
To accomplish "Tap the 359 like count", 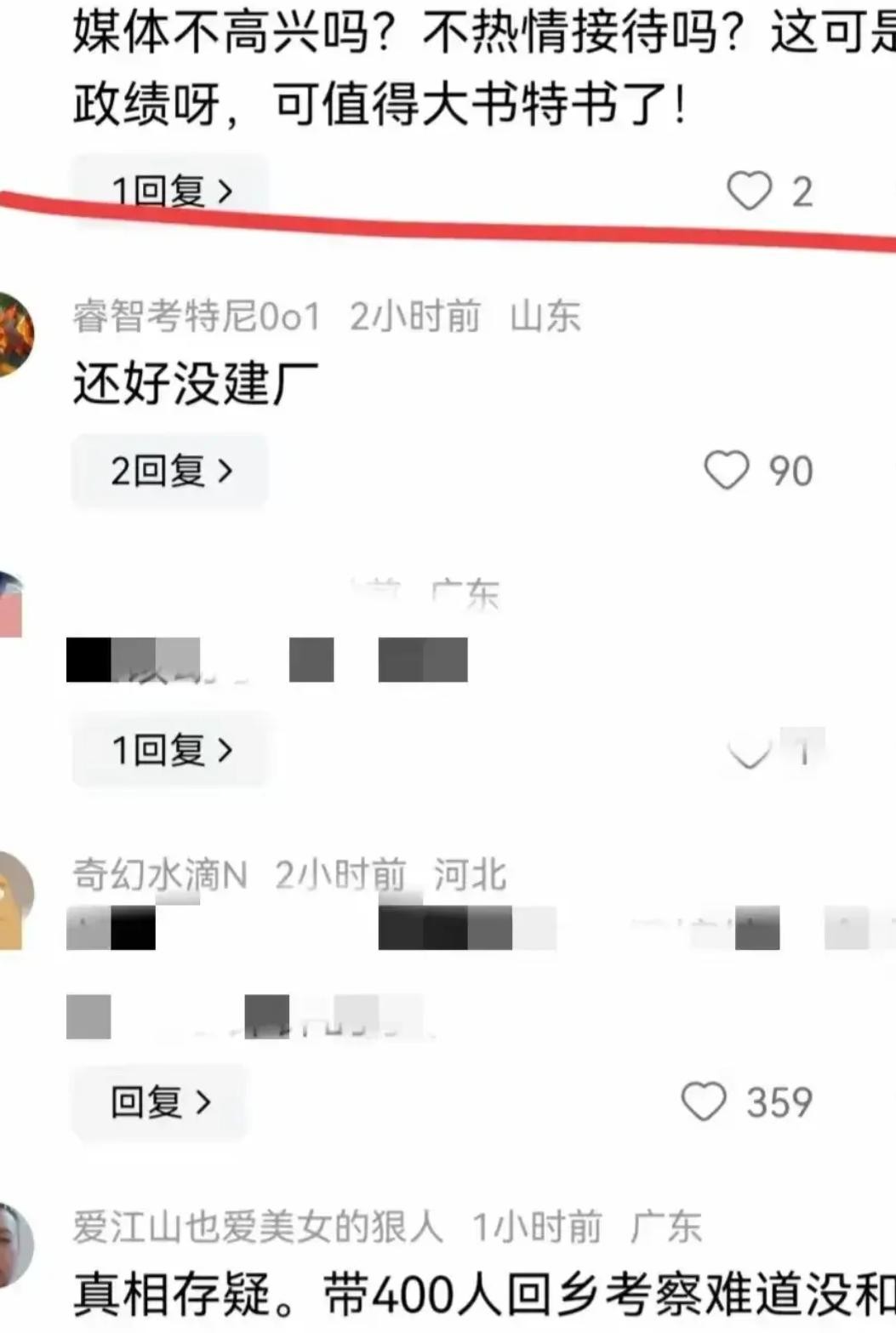I will pos(779,1101).
